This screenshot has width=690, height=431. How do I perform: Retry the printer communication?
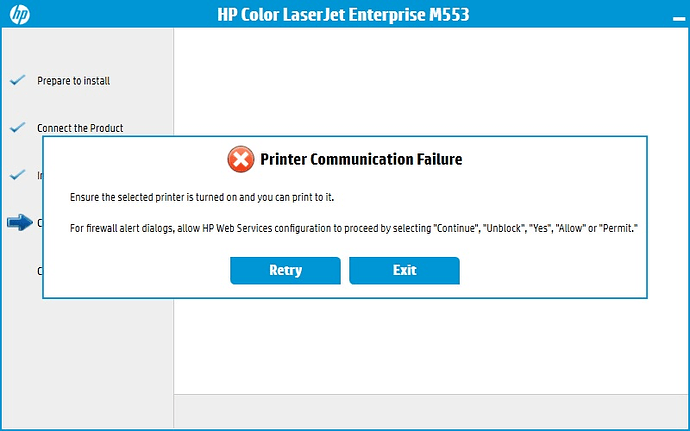click(x=285, y=270)
